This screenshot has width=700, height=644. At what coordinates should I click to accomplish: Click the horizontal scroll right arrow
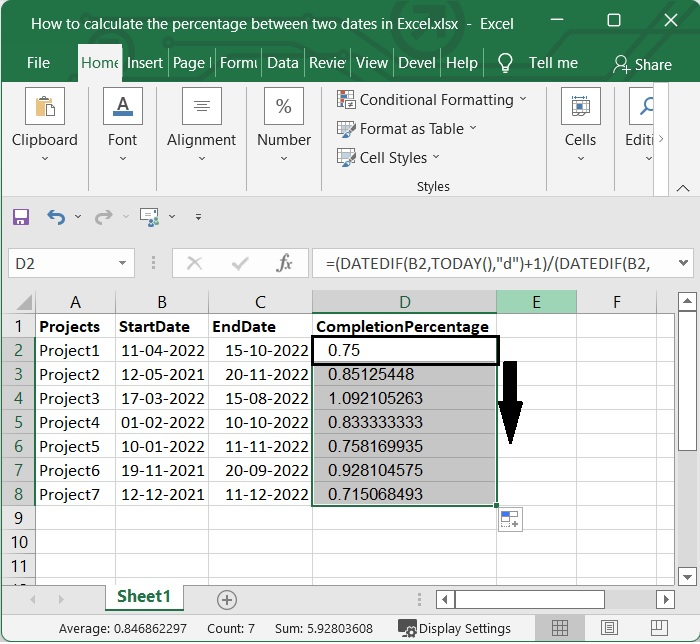[x=666, y=599]
